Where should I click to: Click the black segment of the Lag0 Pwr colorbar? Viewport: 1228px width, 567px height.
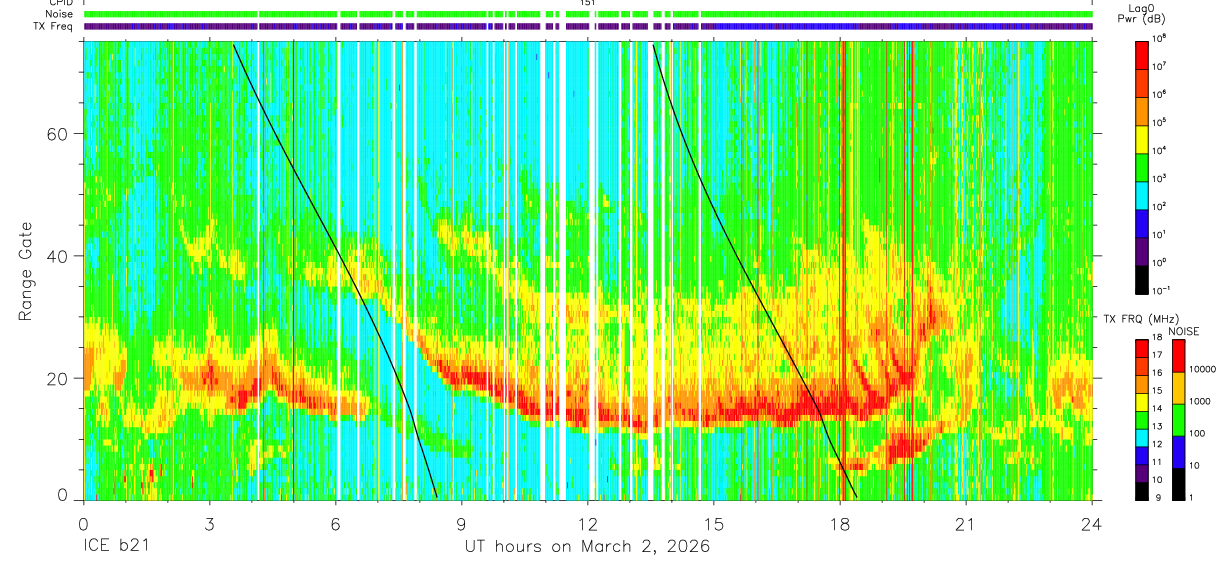tap(1142, 280)
